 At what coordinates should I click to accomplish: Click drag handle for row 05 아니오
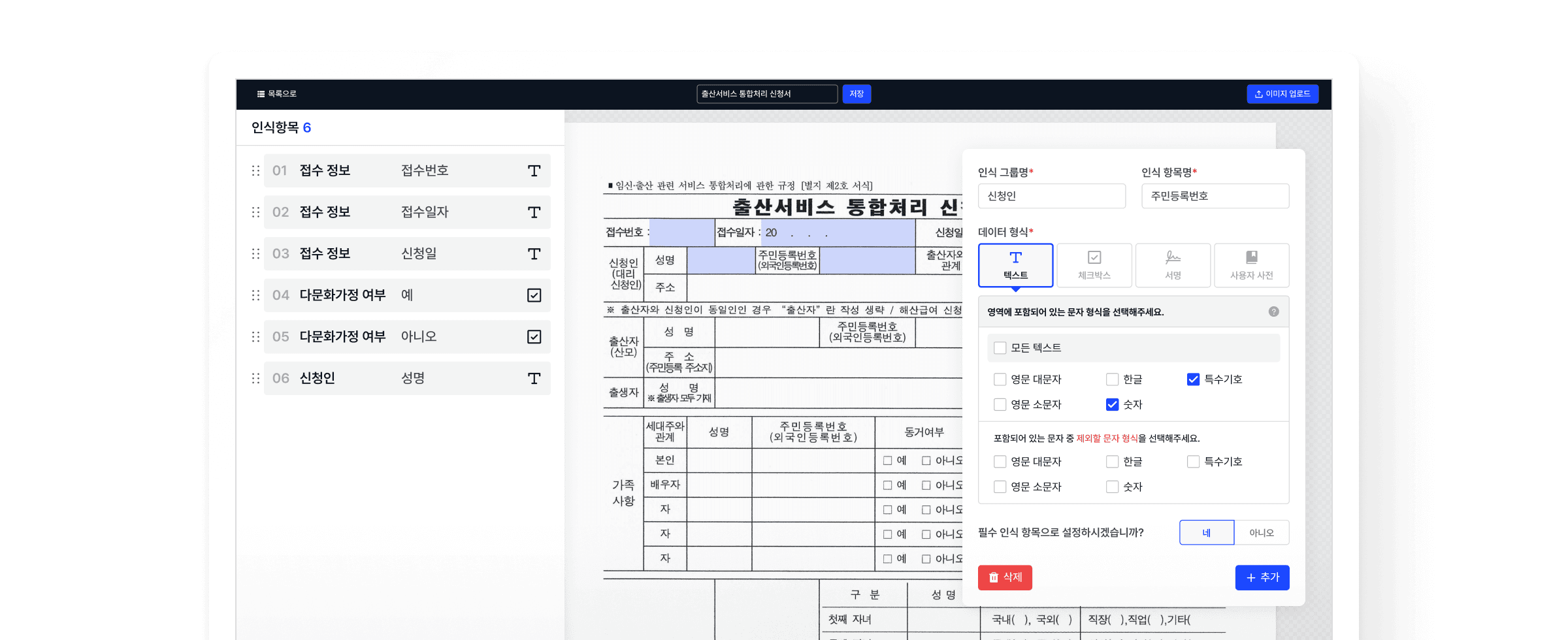[x=255, y=336]
